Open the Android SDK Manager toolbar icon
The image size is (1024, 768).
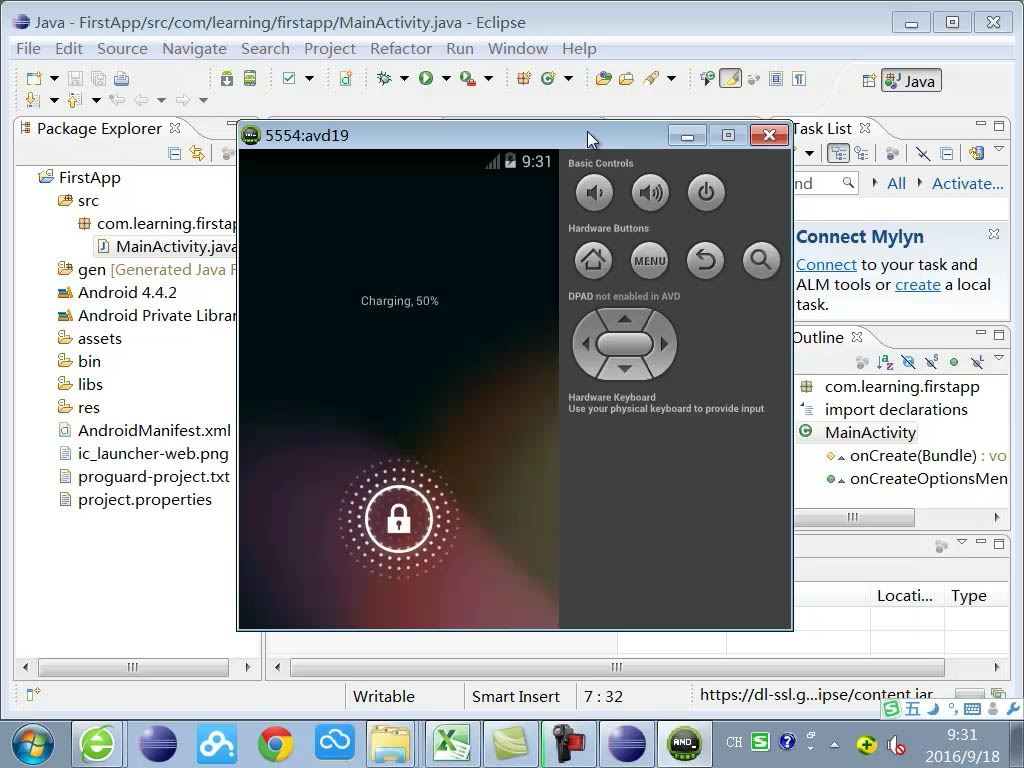pyautogui.click(x=227, y=79)
